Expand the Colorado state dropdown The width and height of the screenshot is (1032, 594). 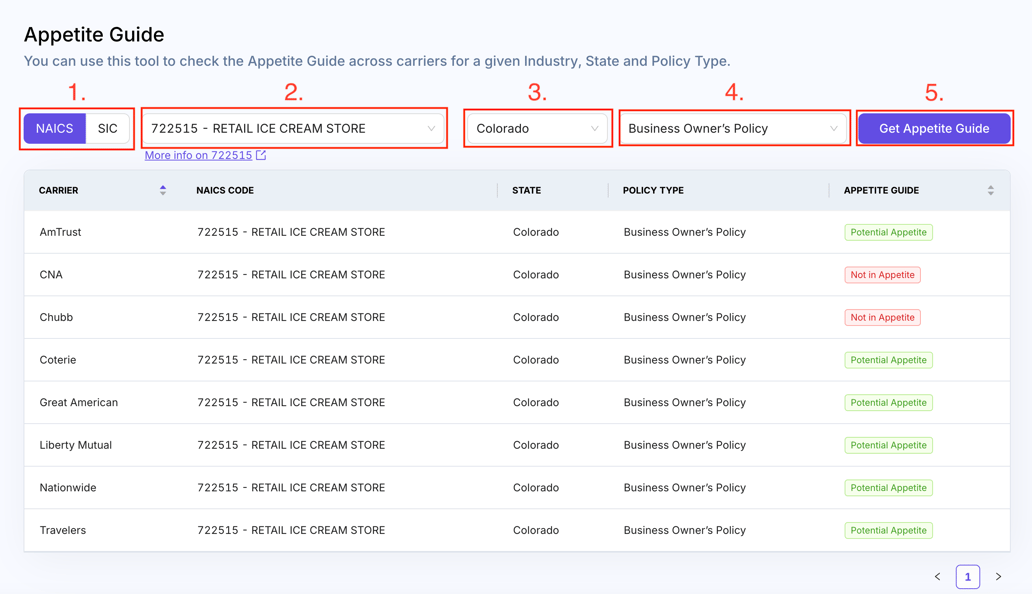(x=537, y=128)
